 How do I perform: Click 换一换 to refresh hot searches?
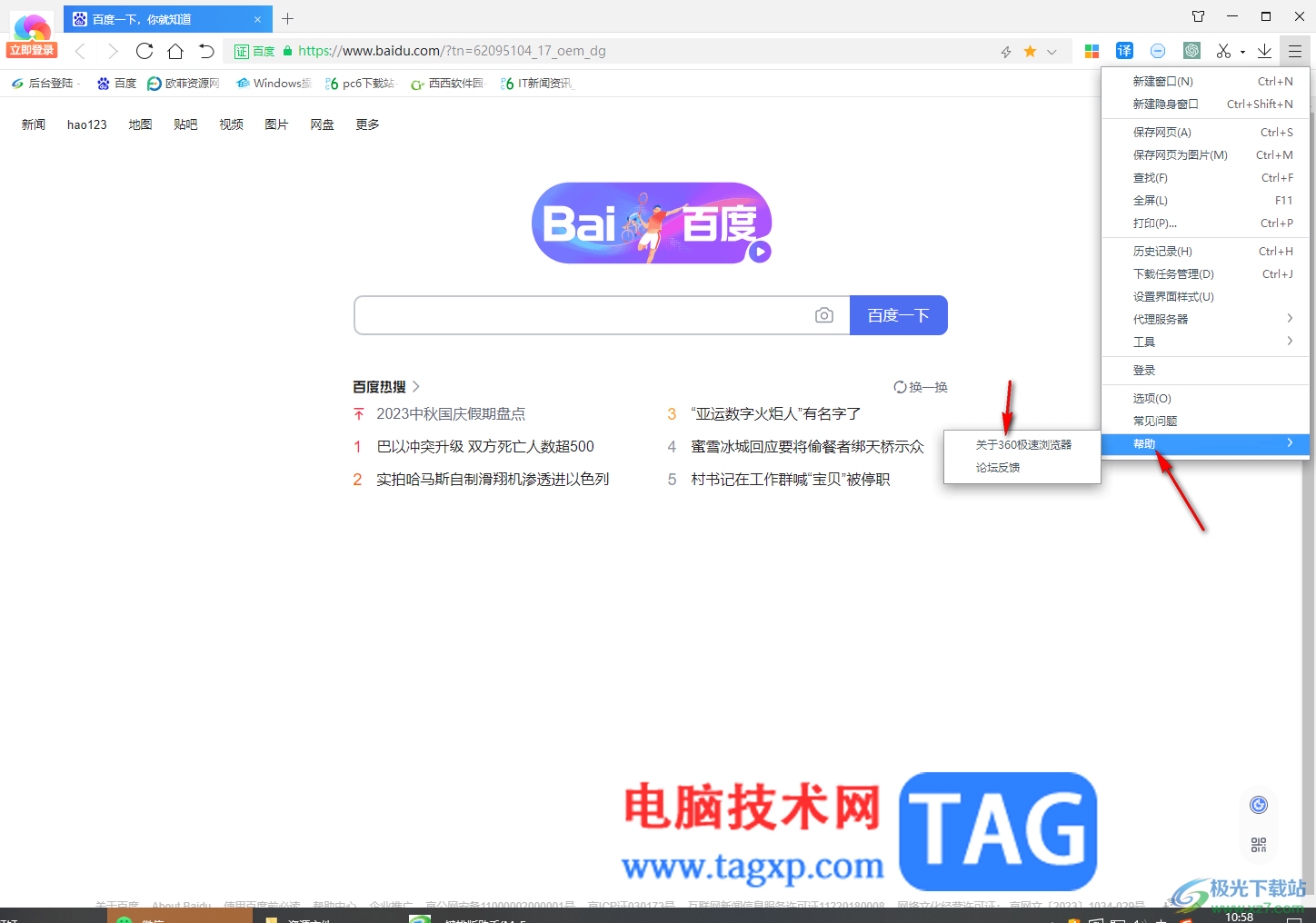(x=921, y=387)
